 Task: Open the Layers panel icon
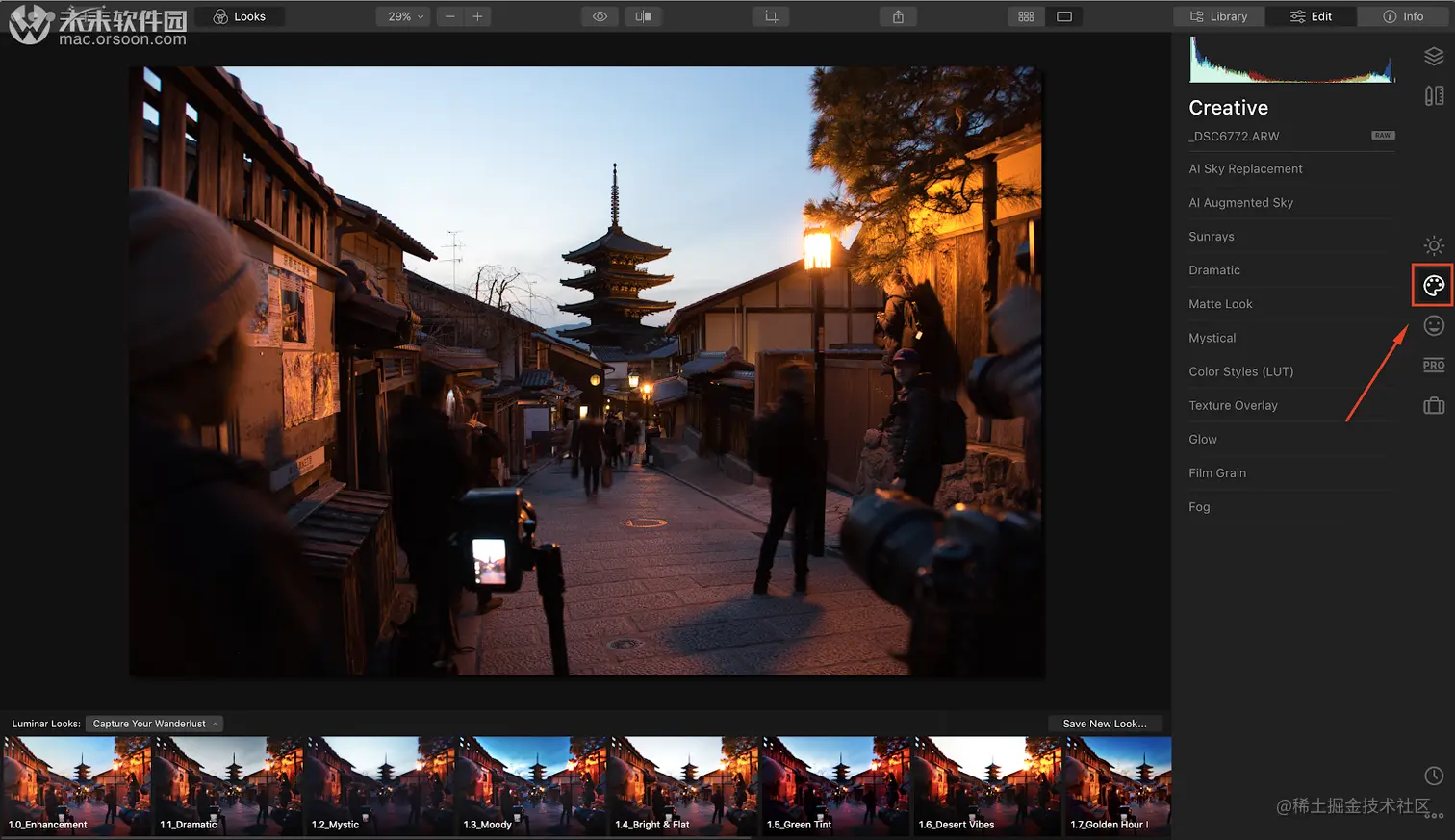tap(1433, 57)
